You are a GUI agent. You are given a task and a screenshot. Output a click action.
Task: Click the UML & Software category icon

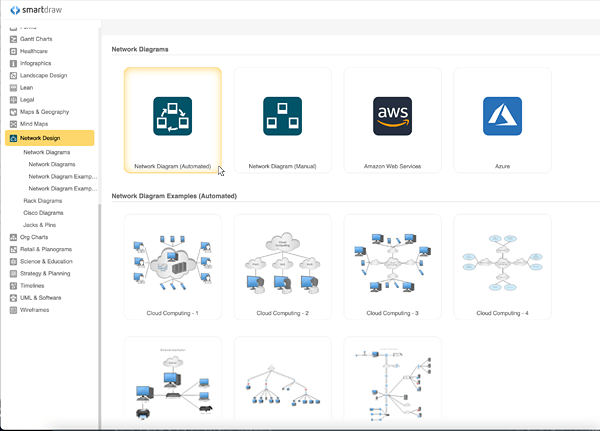tap(13, 298)
